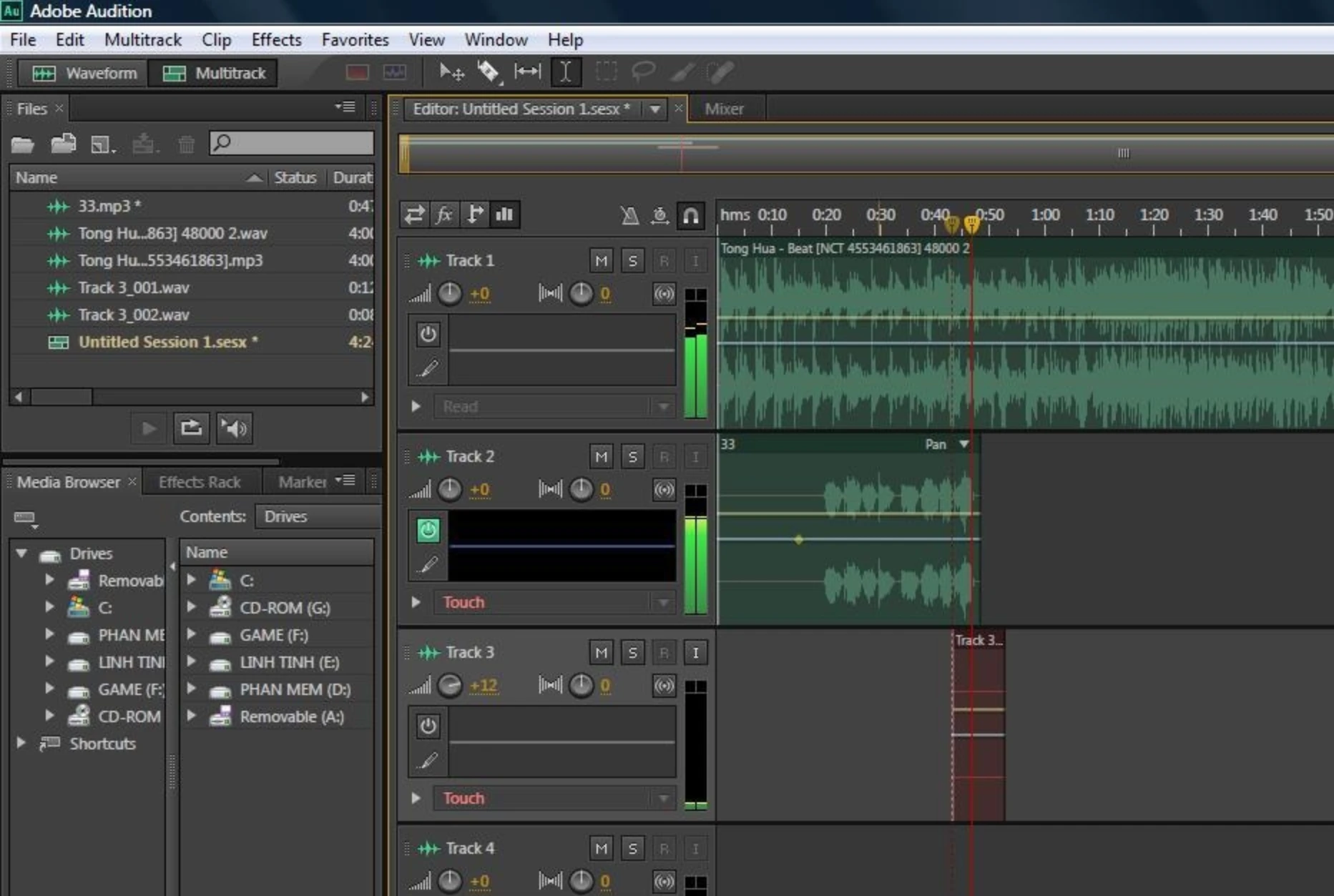Mute Track 1
The height and width of the screenshot is (896, 1334).
click(x=601, y=261)
